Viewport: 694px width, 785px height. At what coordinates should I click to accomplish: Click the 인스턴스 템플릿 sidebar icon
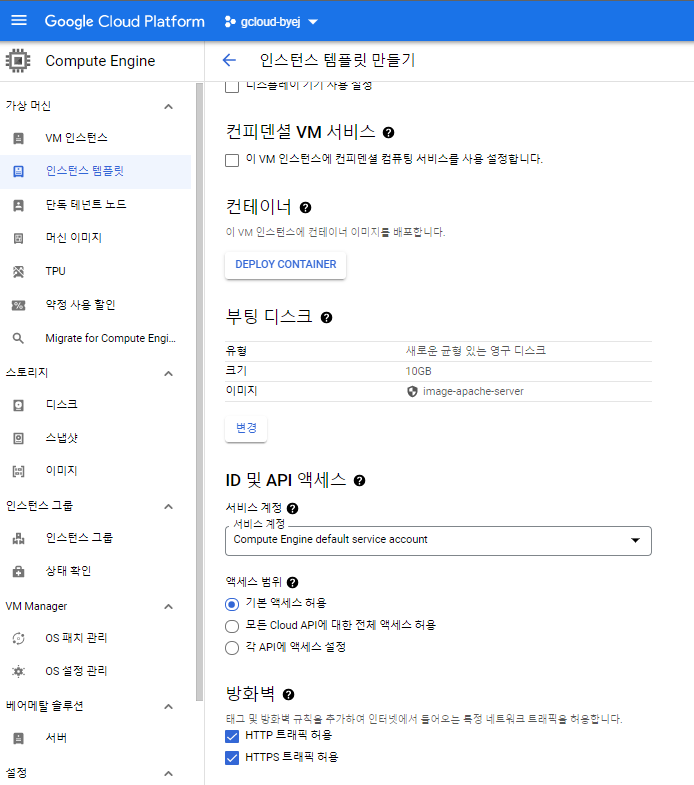[x=19, y=172]
